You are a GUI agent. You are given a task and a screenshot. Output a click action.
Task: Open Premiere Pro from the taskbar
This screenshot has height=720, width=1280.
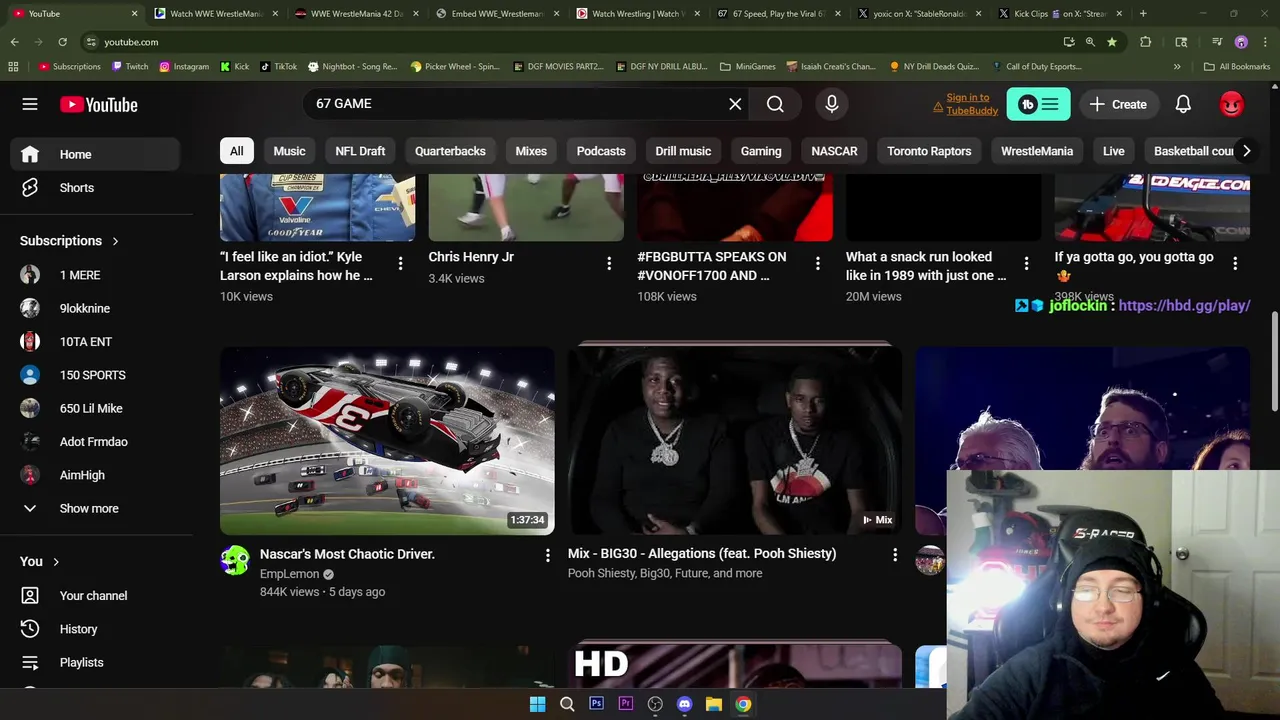coord(625,704)
